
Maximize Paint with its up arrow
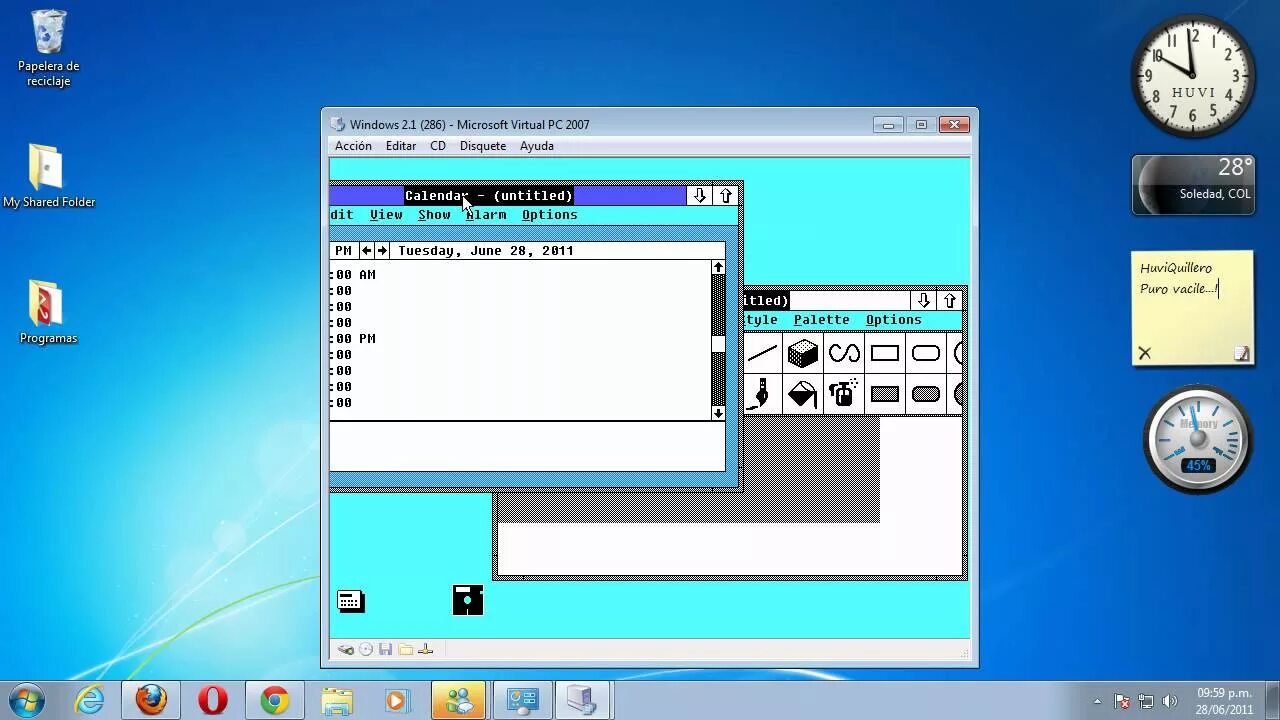point(950,301)
